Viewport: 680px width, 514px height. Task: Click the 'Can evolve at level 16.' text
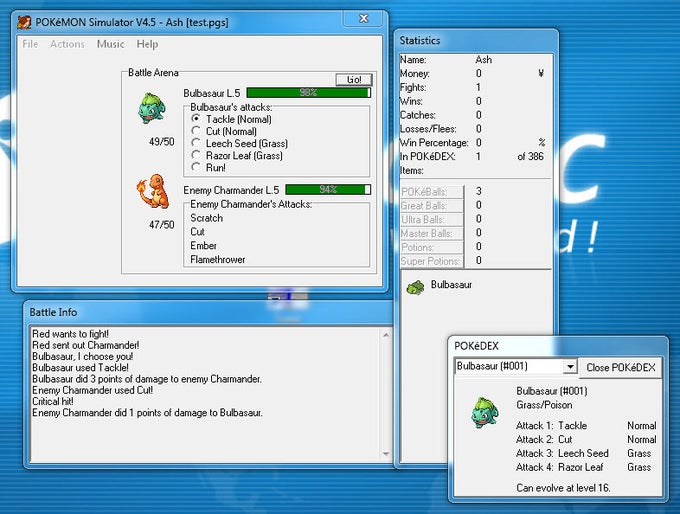pos(563,488)
